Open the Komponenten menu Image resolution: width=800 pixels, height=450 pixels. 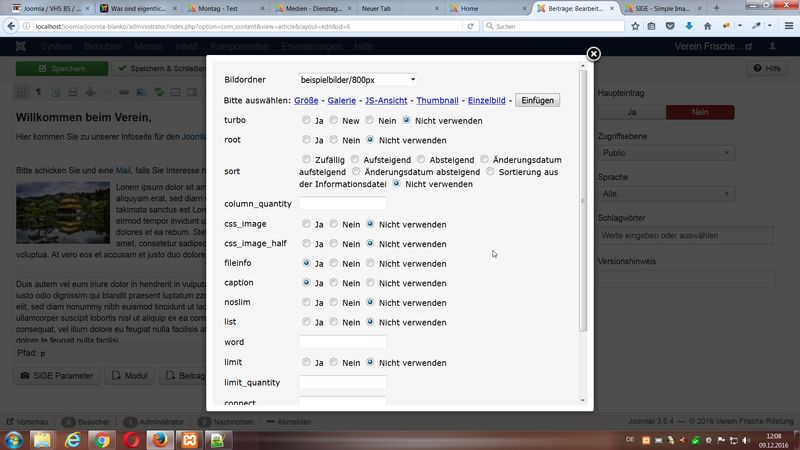239,46
